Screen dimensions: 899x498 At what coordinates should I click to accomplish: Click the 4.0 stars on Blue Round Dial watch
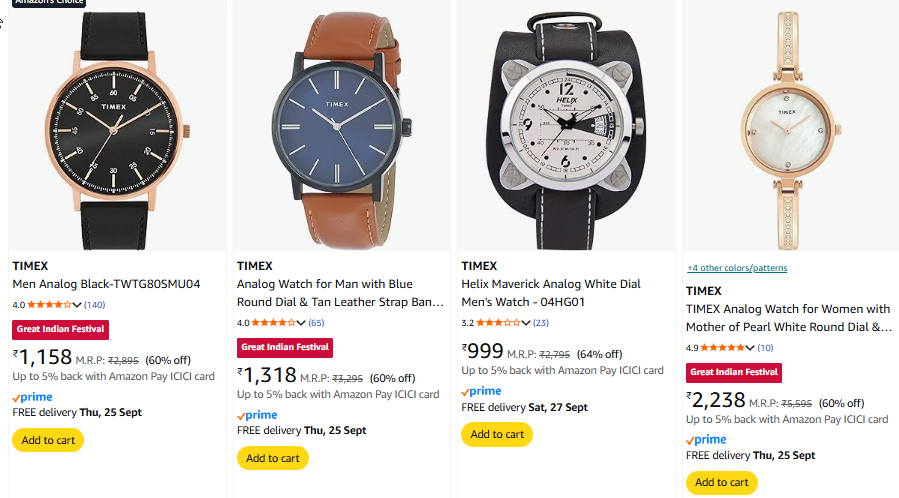tap(274, 323)
